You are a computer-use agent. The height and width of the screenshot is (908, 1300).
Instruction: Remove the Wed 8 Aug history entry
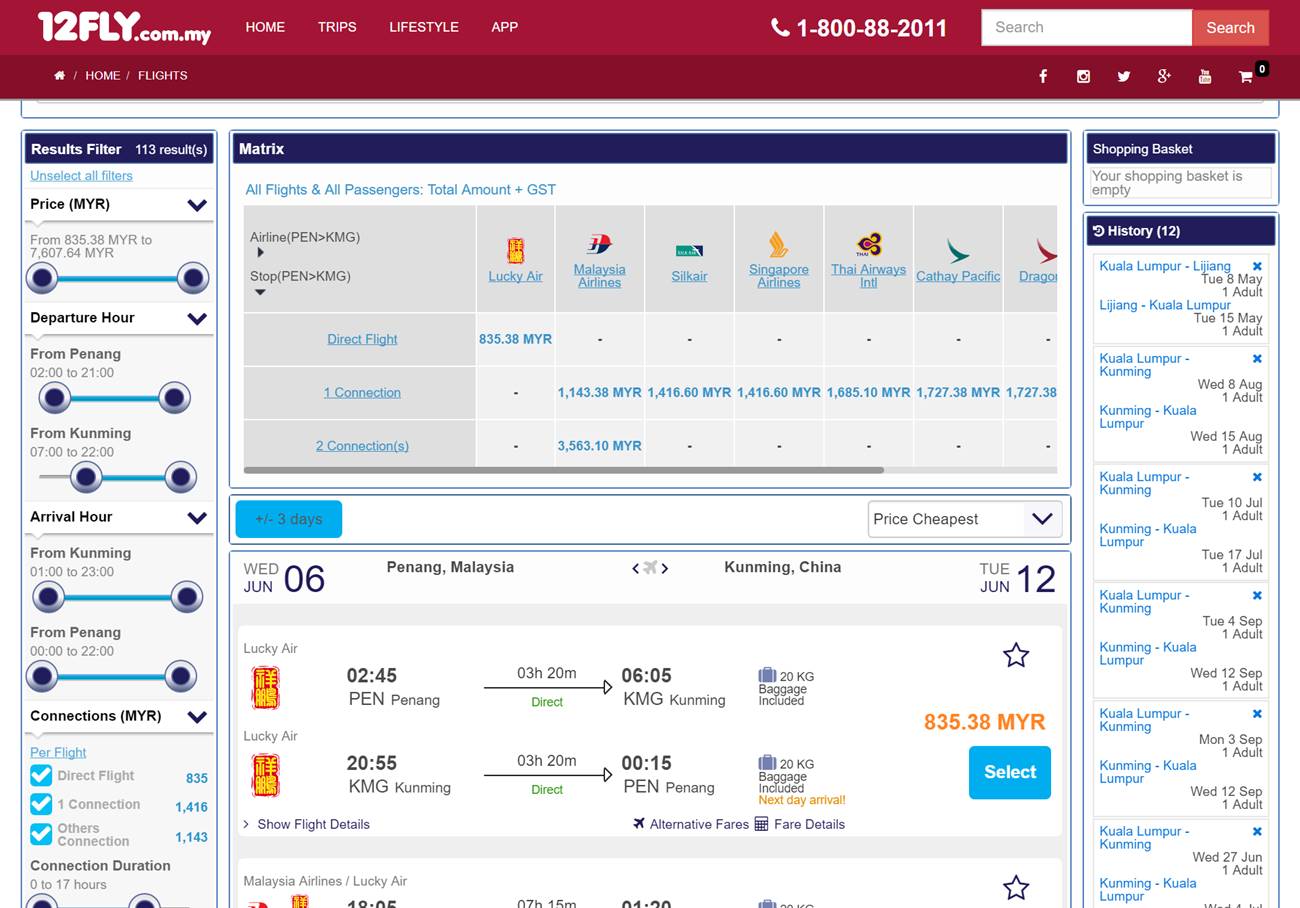[x=1257, y=359]
